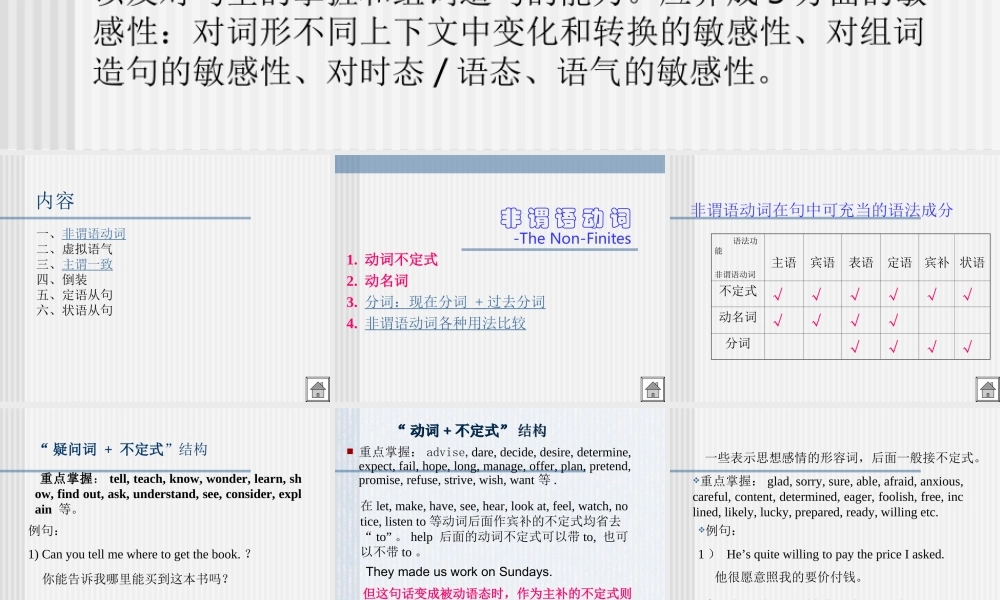The width and height of the screenshot is (1000, 600).
Task: Click the 分词 row label in the table
Action: coord(738,344)
